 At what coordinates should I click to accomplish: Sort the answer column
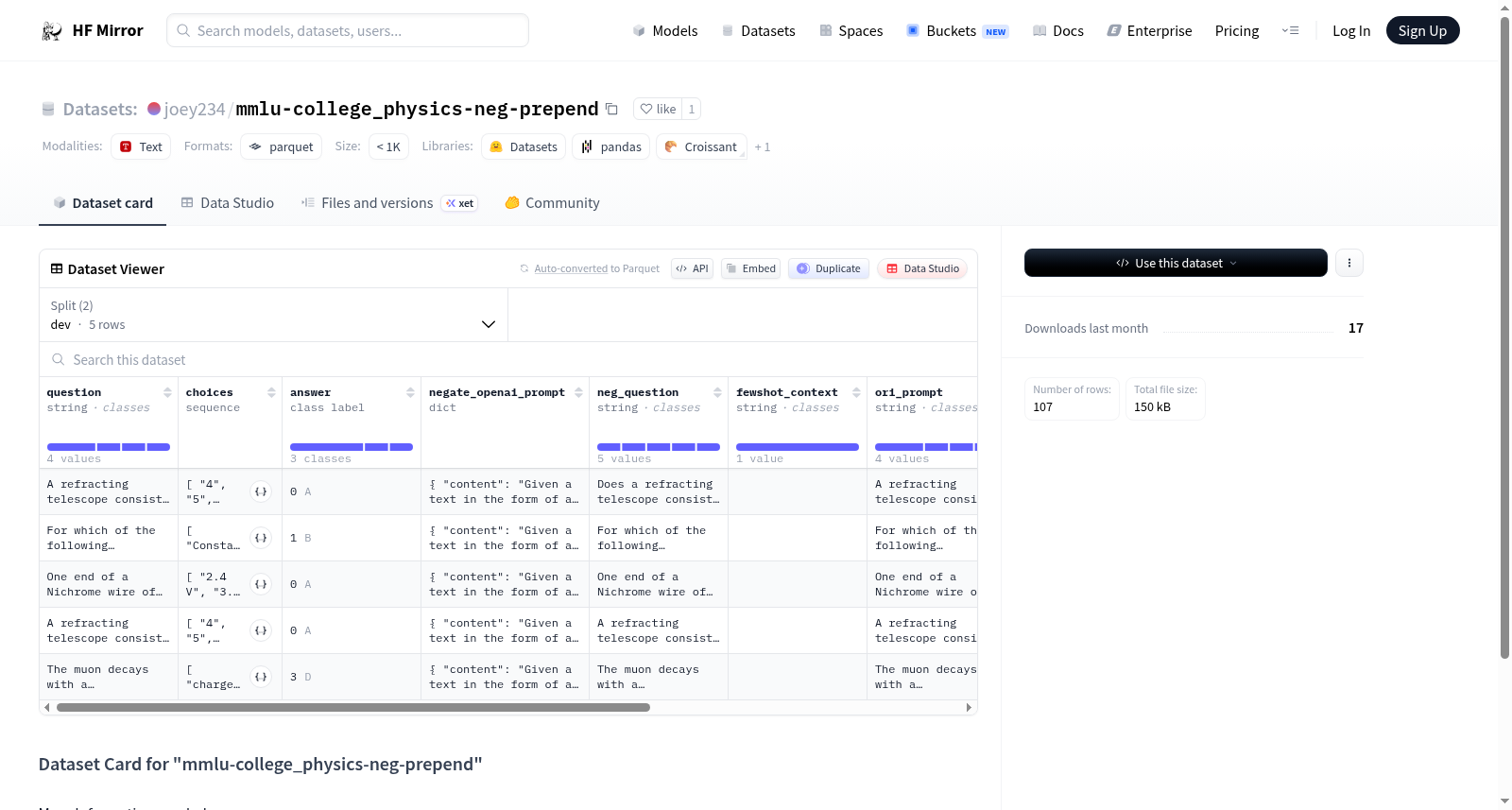pyautogui.click(x=410, y=392)
